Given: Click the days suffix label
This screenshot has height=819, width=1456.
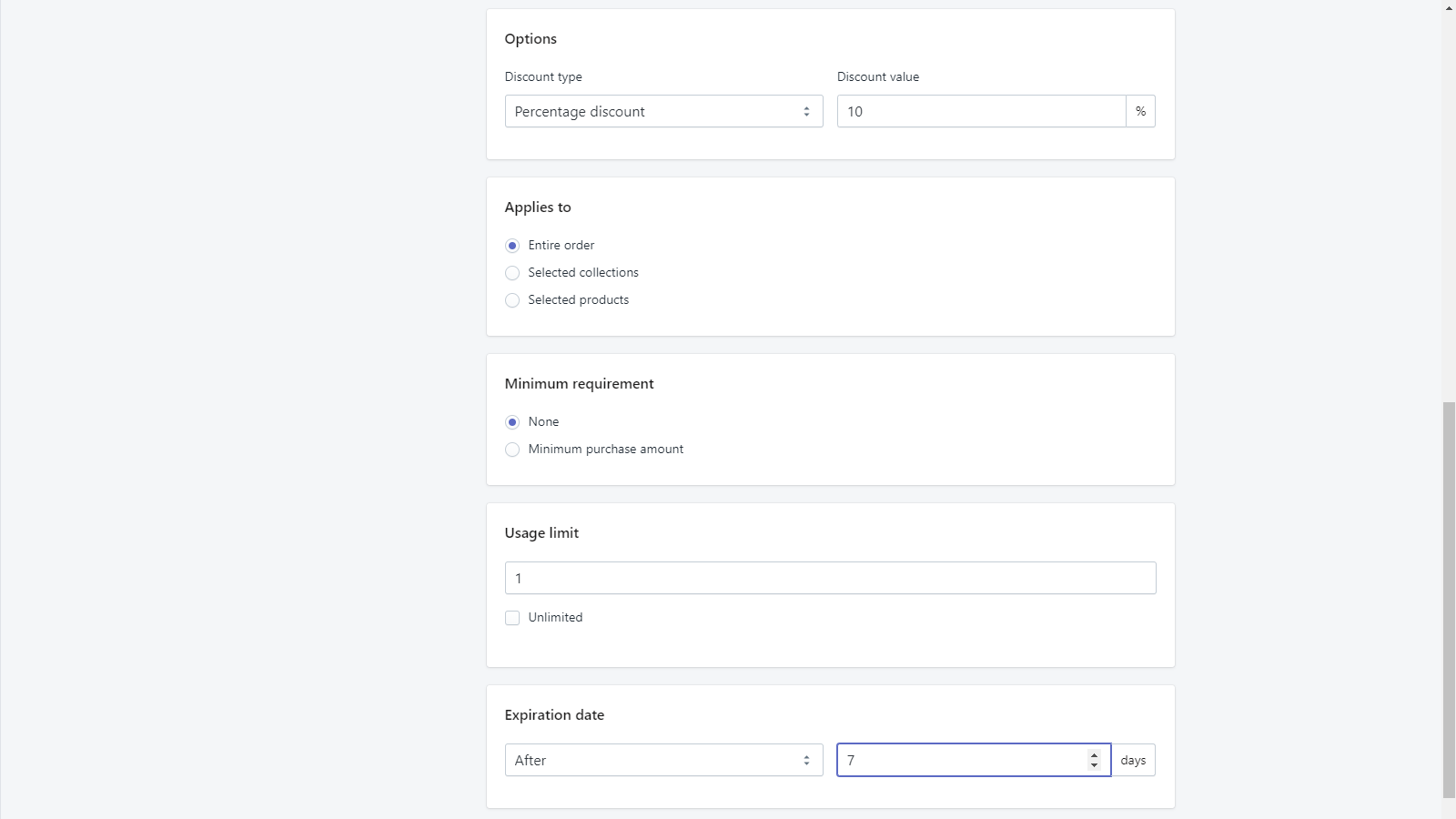Looking at the screenshot, I should tap(1133, 760).
